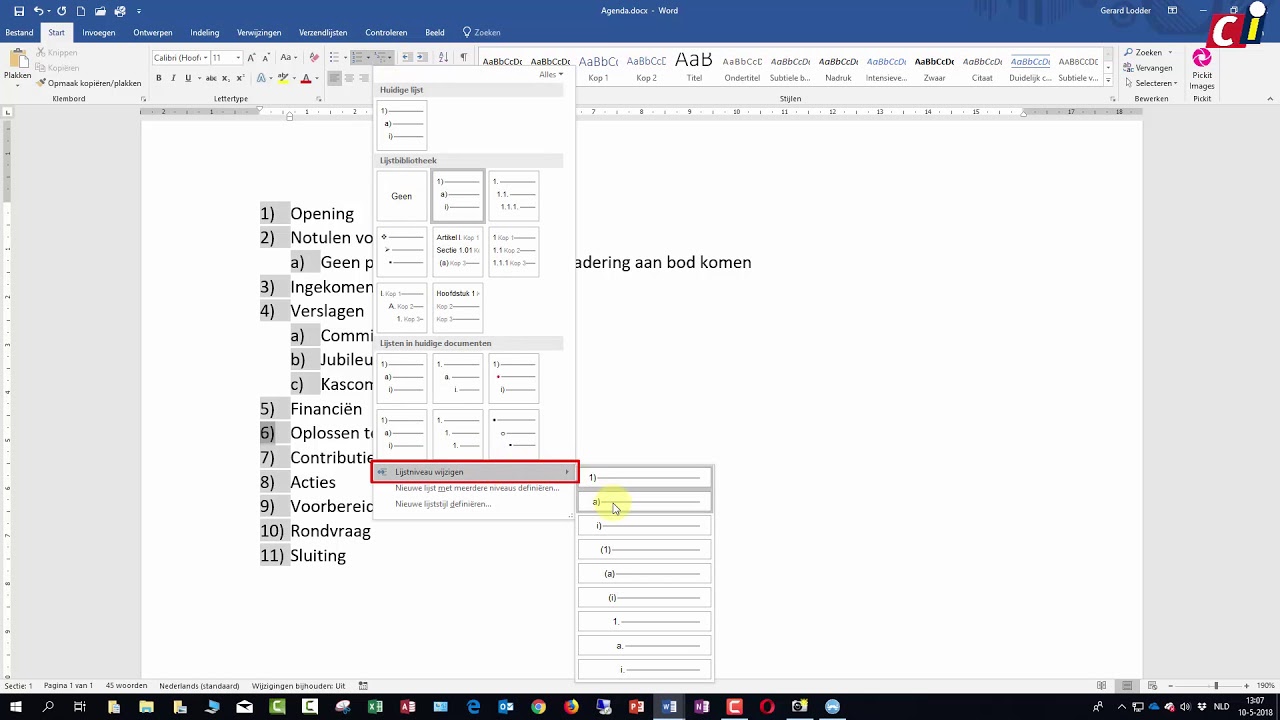Open the Bestand tab

19,32
